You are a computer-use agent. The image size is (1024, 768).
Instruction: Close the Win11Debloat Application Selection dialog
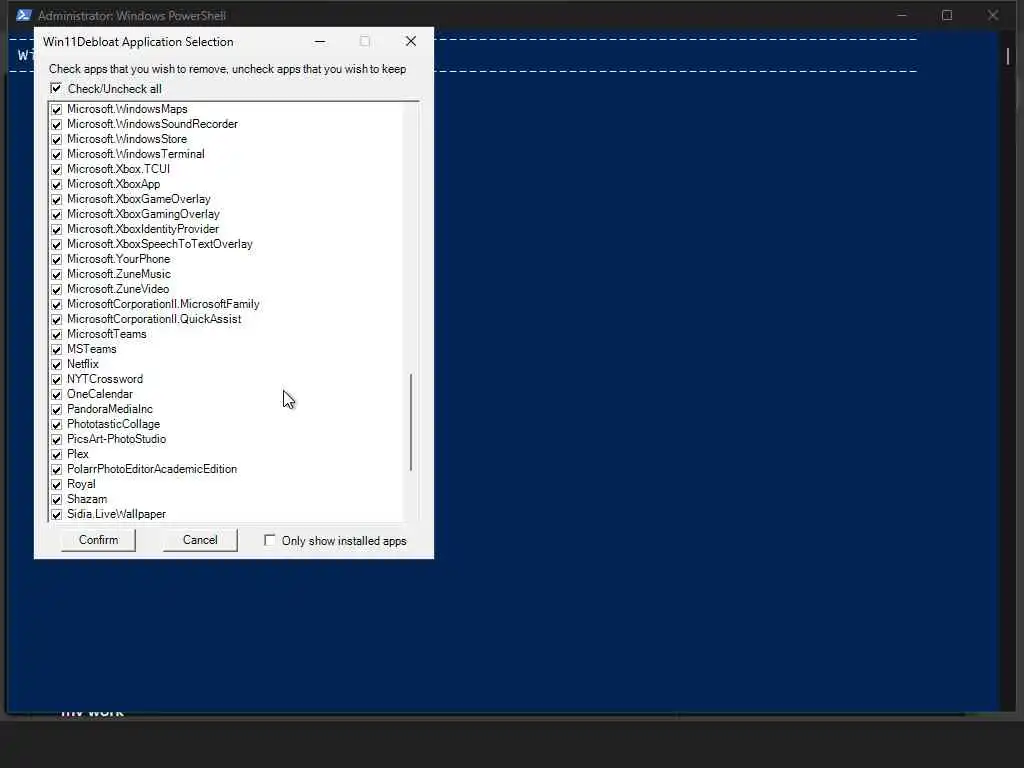pyautogui.click(x=411, y=41)
